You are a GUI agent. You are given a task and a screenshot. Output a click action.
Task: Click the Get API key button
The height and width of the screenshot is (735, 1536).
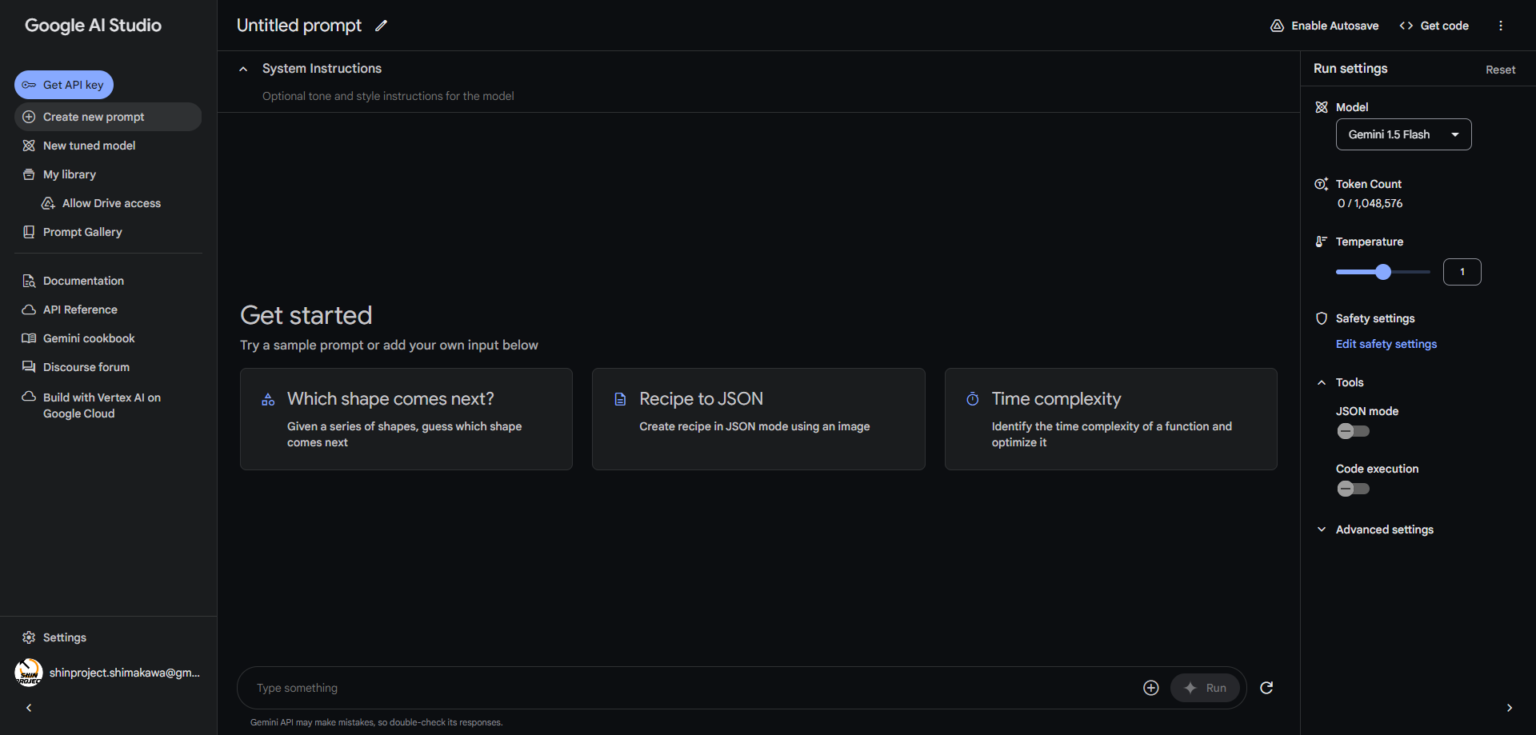(x=64, y=85)
